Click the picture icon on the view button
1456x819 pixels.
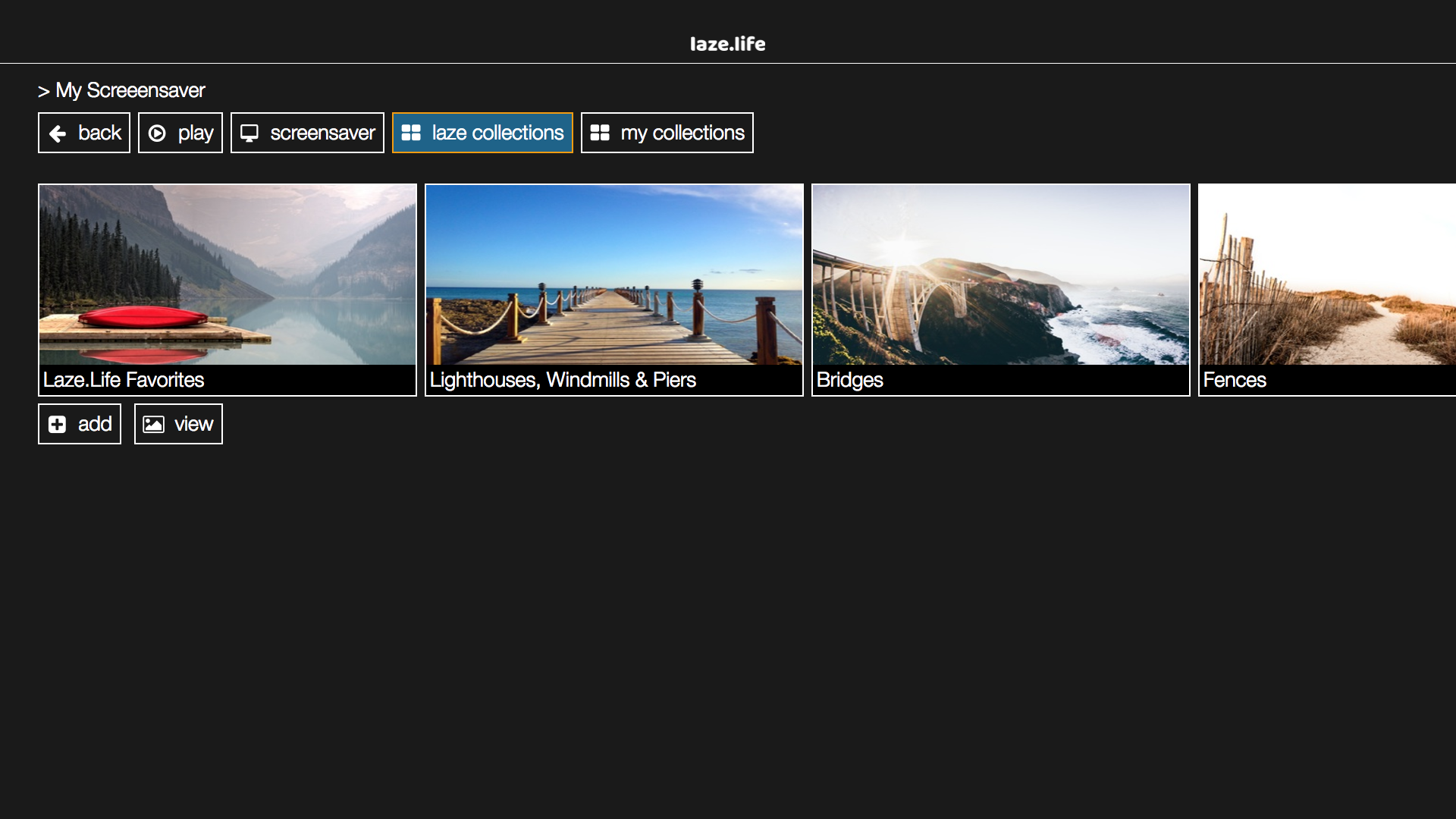153,424
